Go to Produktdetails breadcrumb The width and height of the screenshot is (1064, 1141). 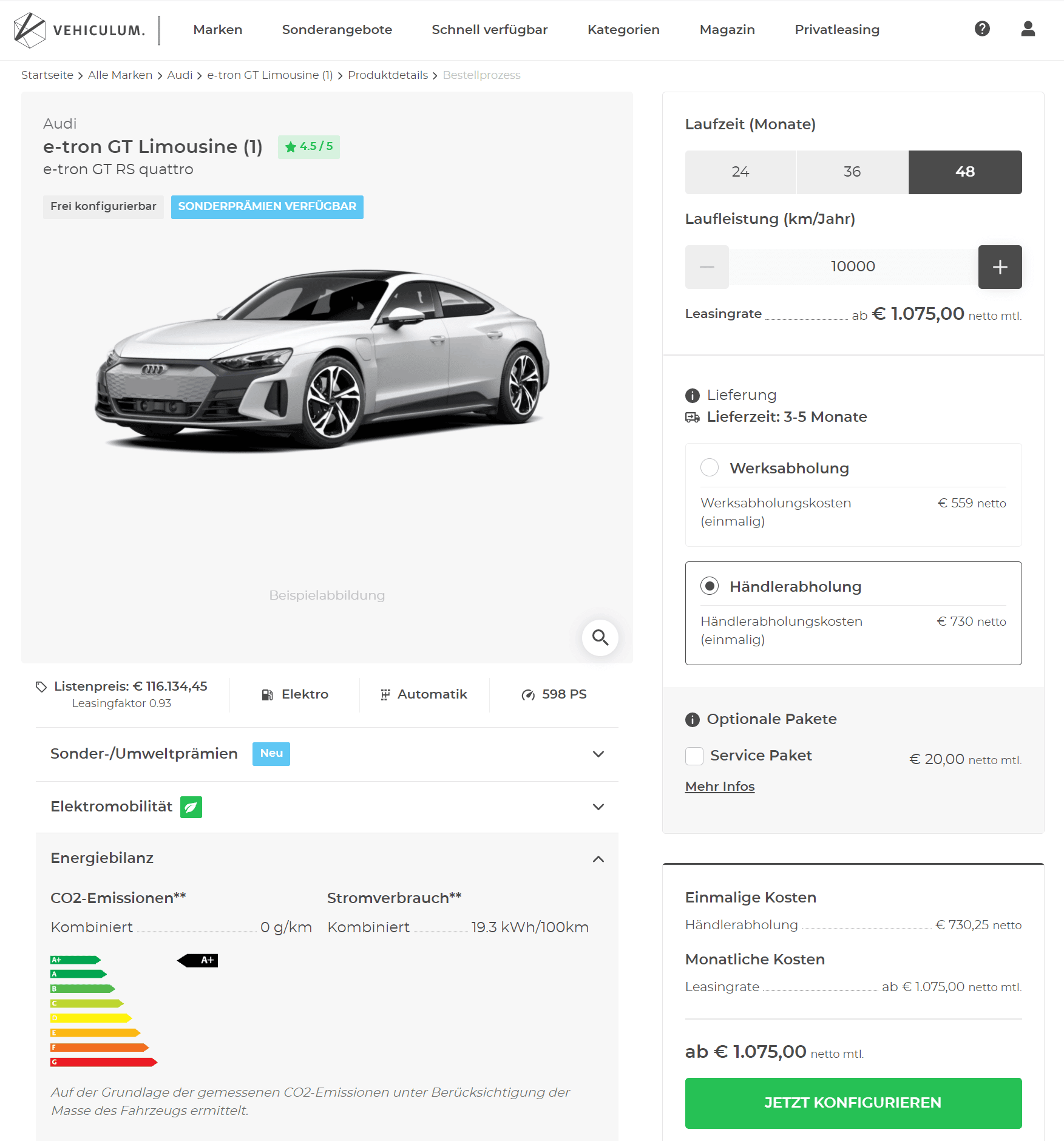click(388, 75)
